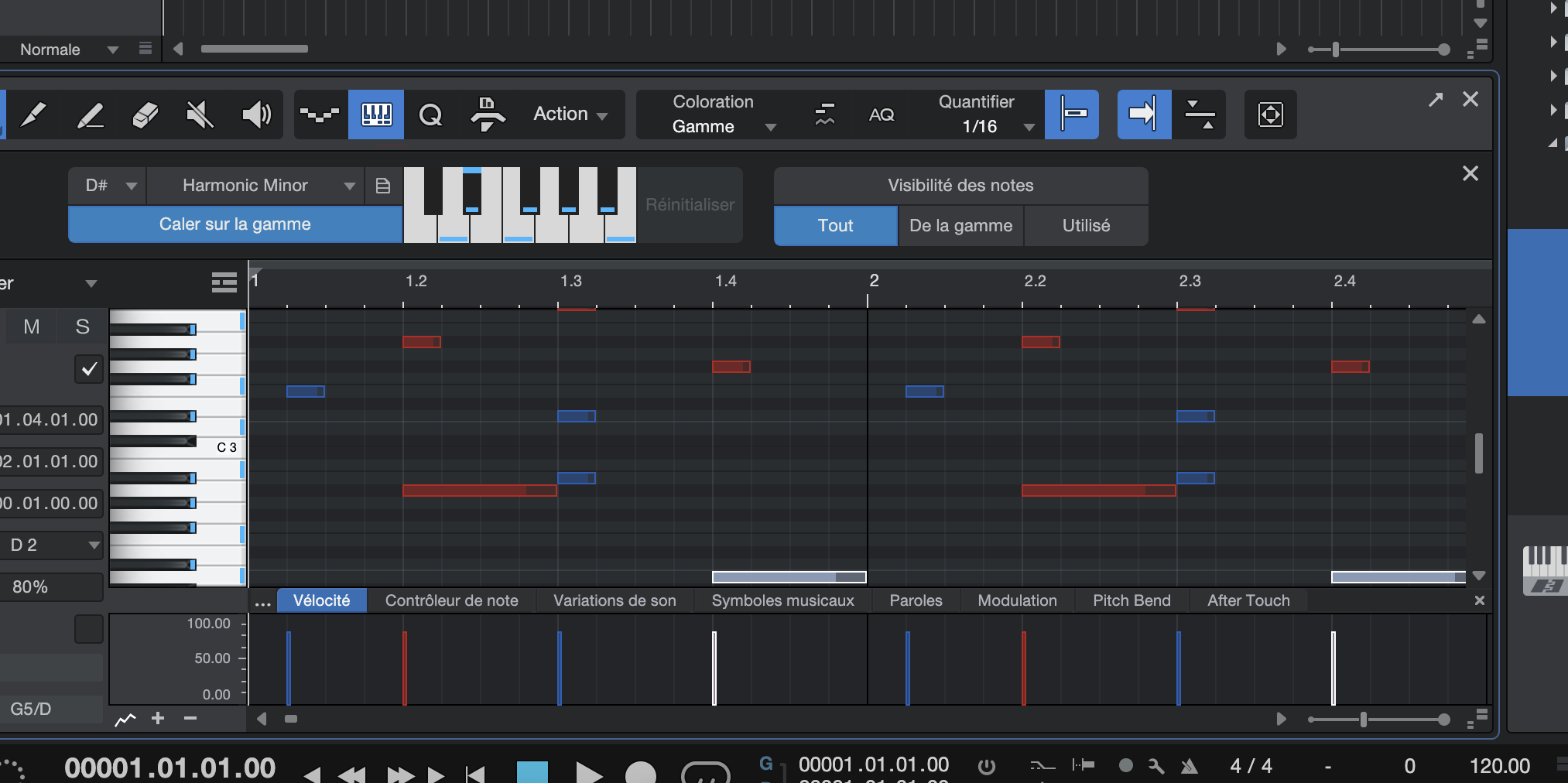Viewport: 1568px width, 783px height.
Task: Toggle the piano keyboard view icon
Action: (376, 115)
